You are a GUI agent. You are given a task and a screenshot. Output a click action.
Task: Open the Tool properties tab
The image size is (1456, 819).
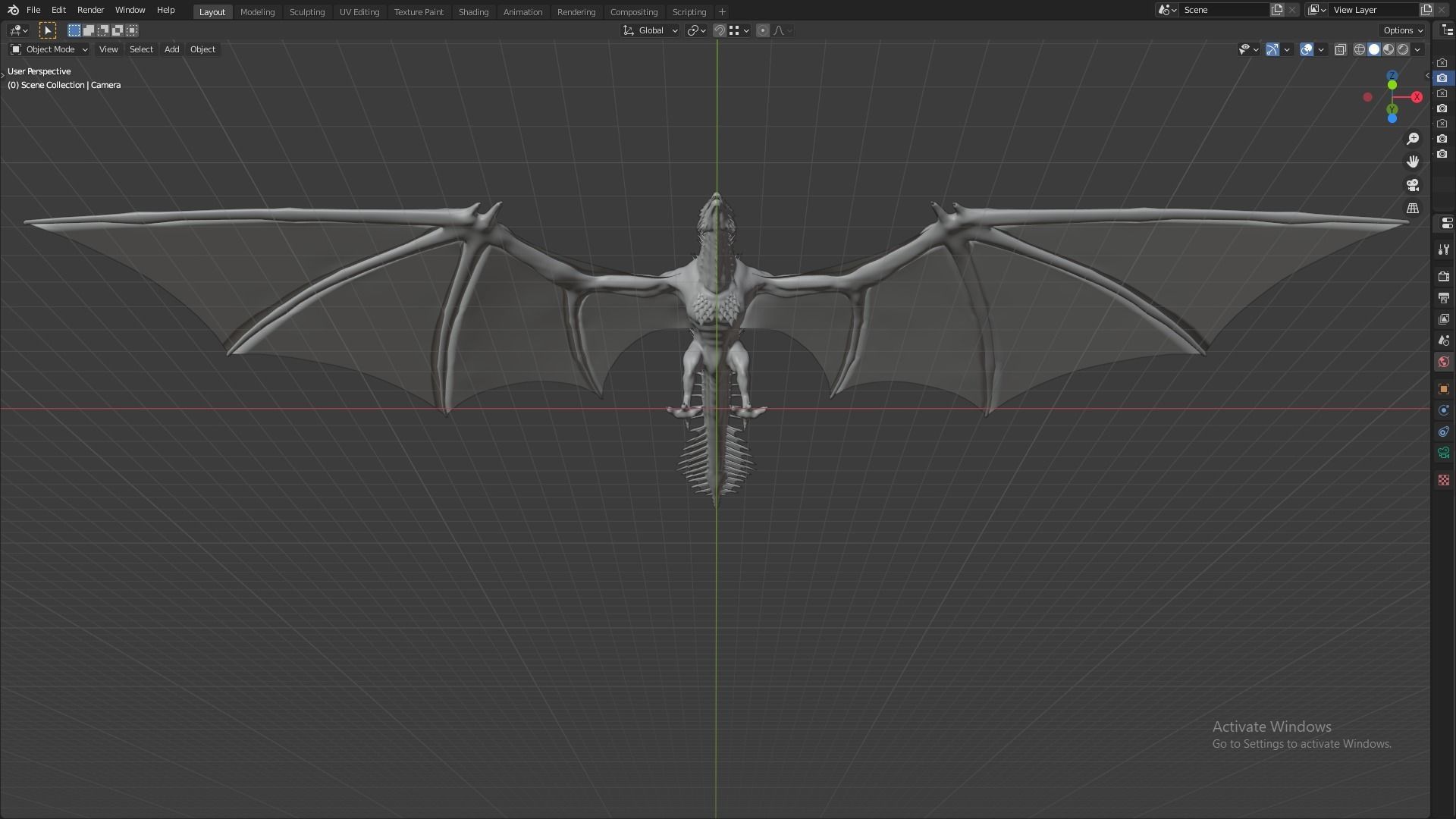click(x=1444, y=249)
